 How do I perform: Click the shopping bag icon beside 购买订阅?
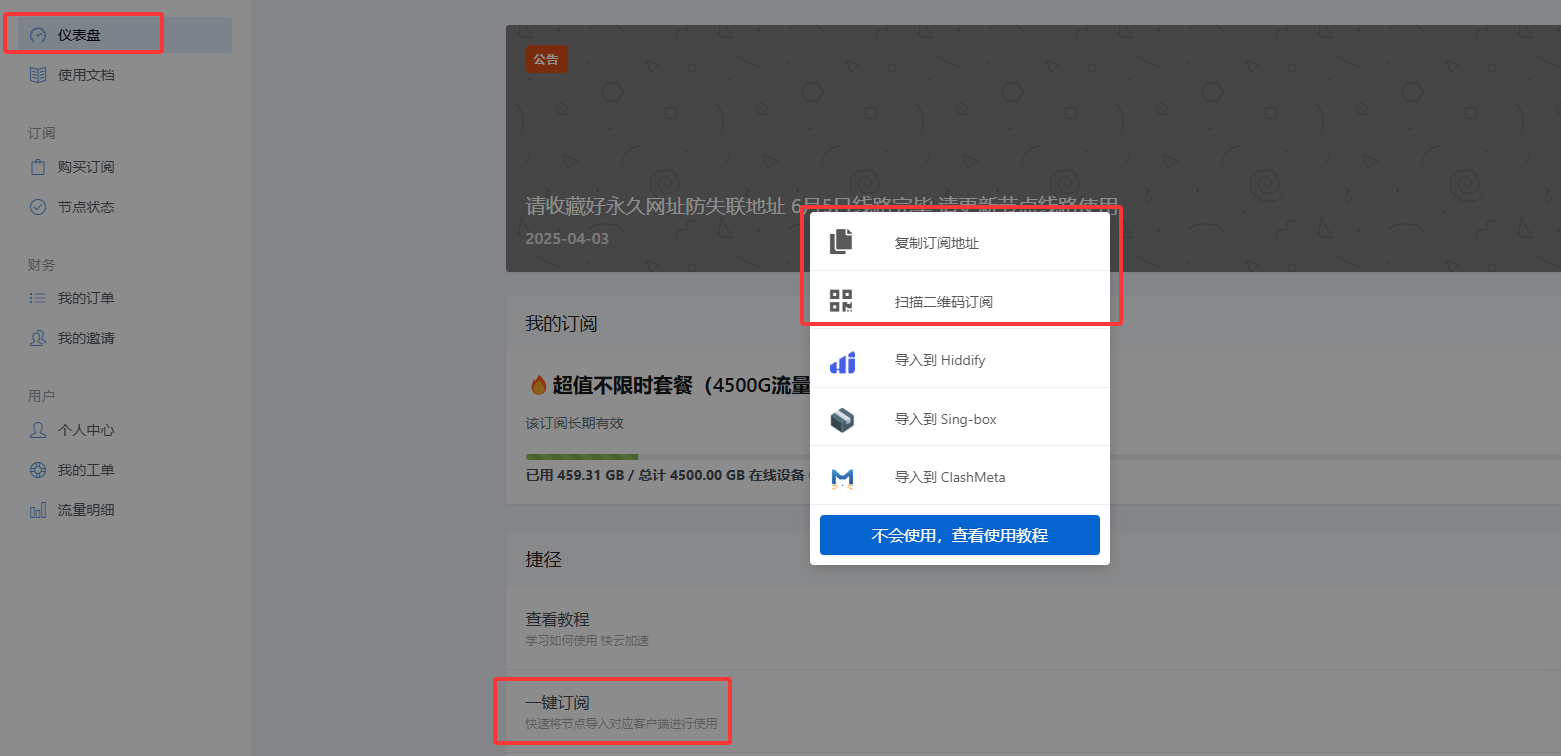pyautogui.click(x=38, y=167)
